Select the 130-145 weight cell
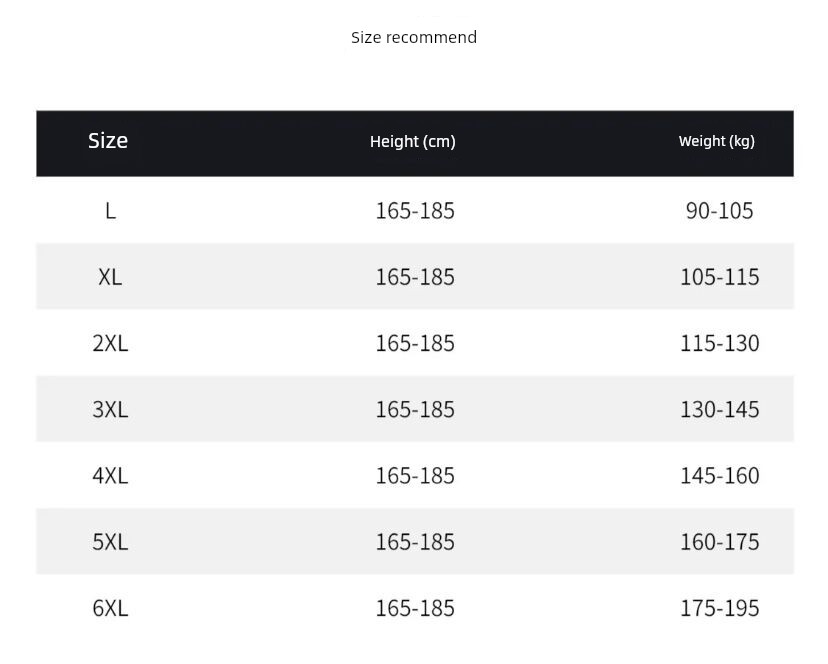The image size is (828, 664). coord(720,409)
